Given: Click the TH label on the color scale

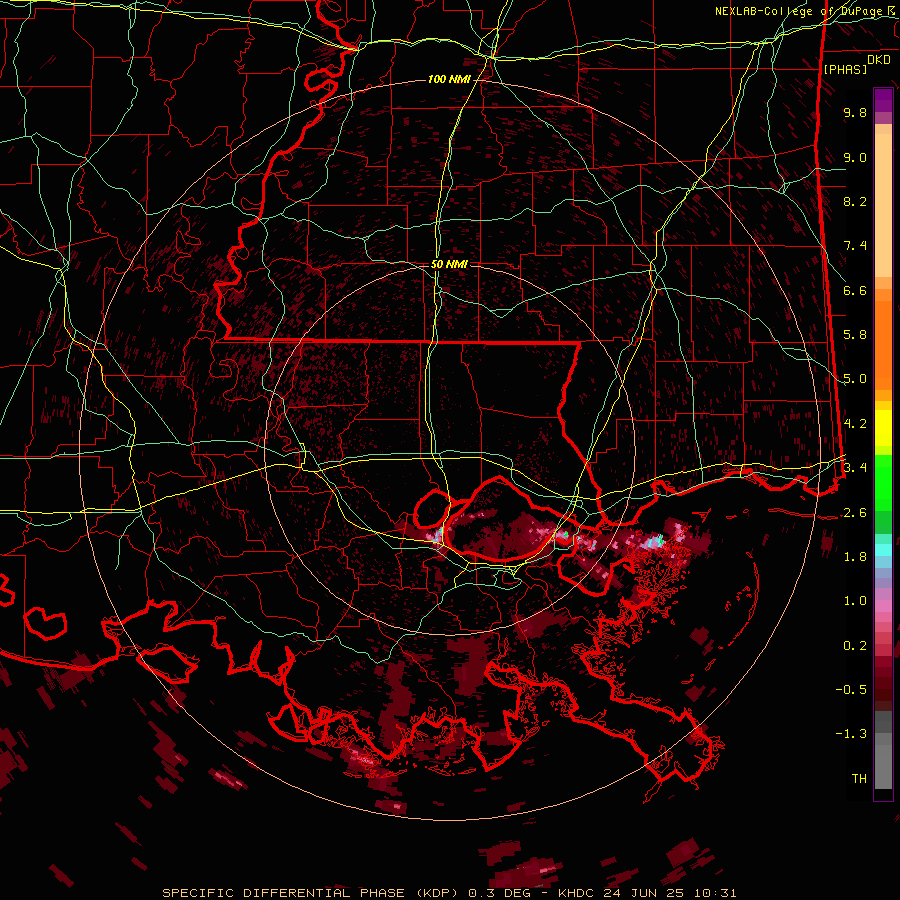Looking at the screenshot, I should pos(859,779).
